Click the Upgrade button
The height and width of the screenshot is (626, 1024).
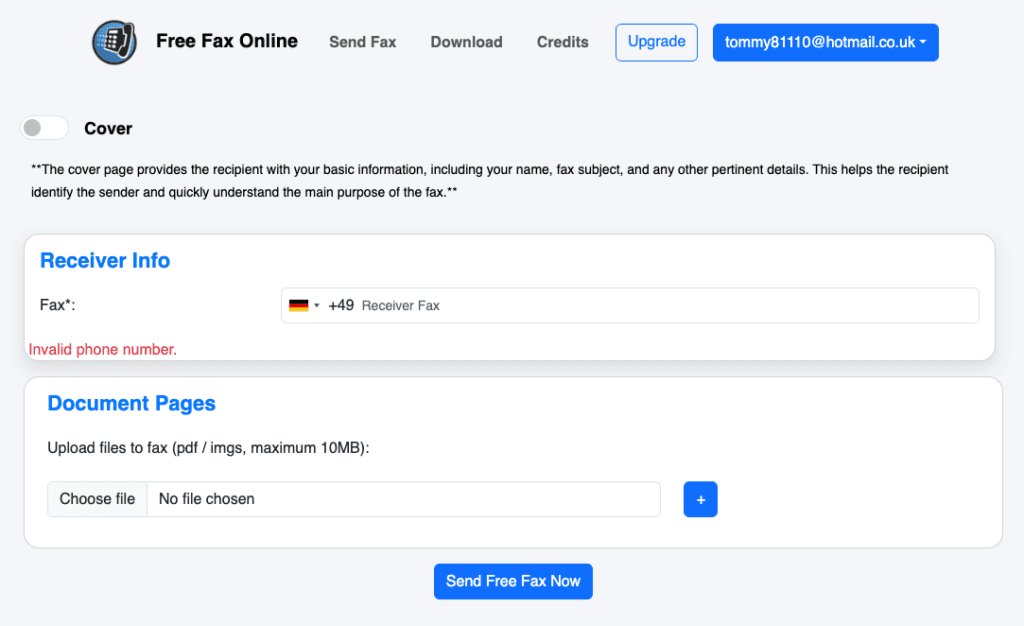coord(656,42)
